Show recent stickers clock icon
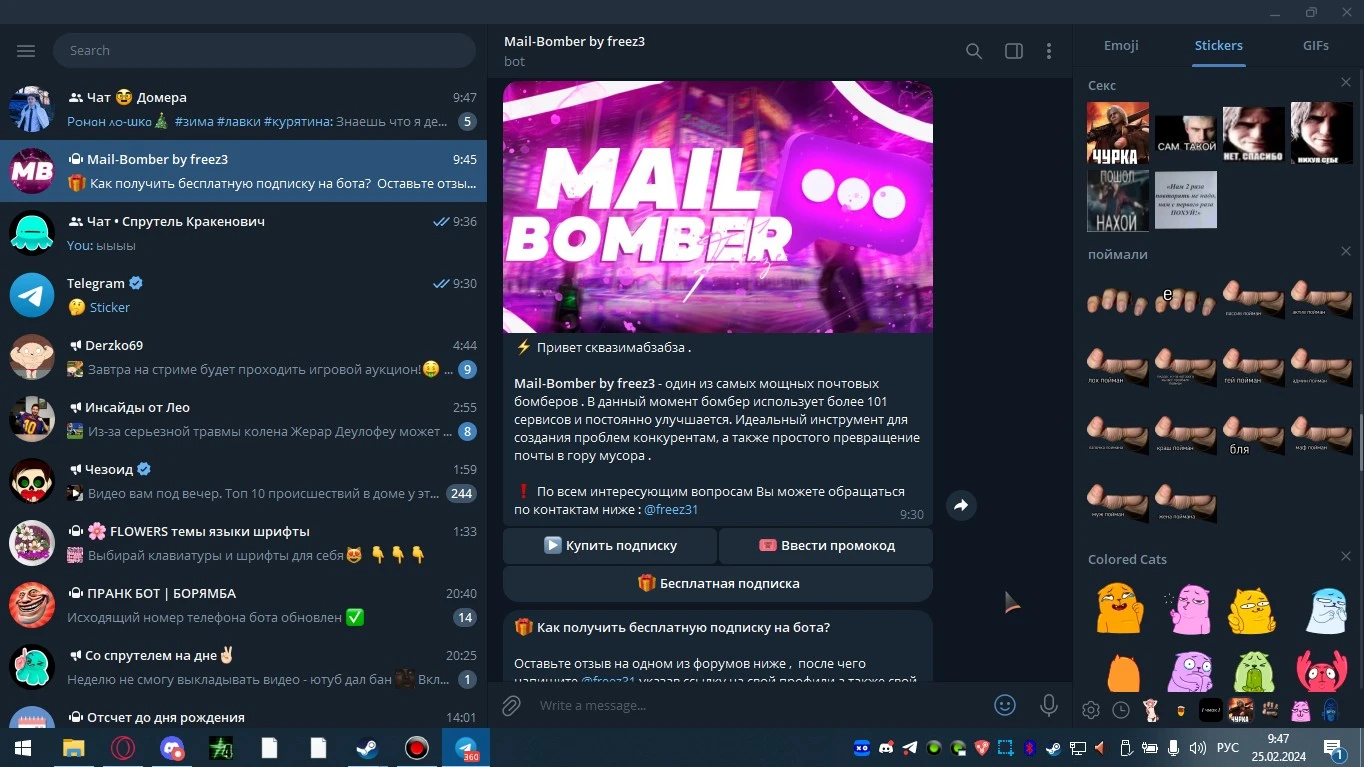The image size is (1364, 767). 1121,710
